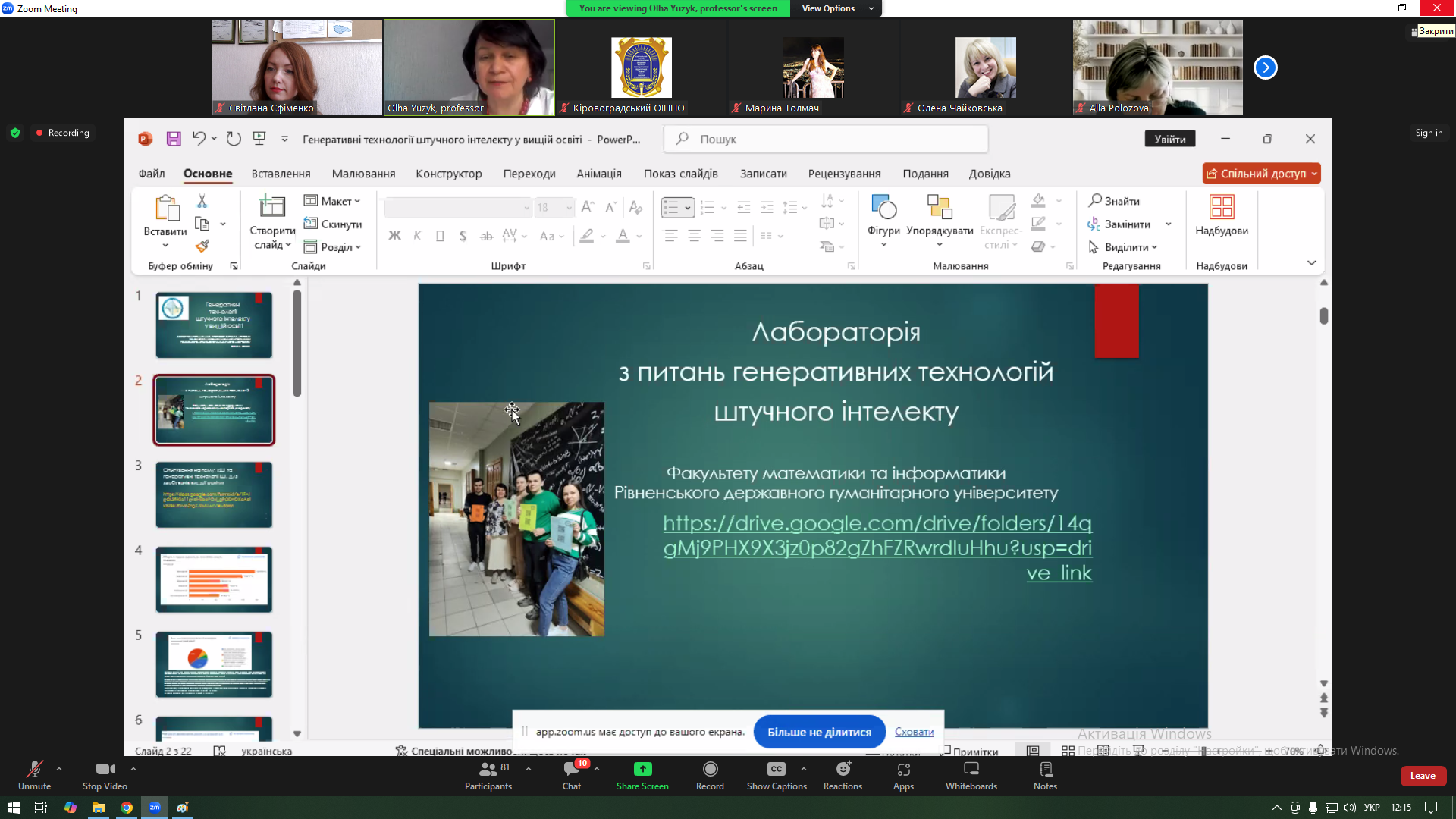Switch to Переходи tab
Screen dimensions: 1456x819
pos(529,174)
